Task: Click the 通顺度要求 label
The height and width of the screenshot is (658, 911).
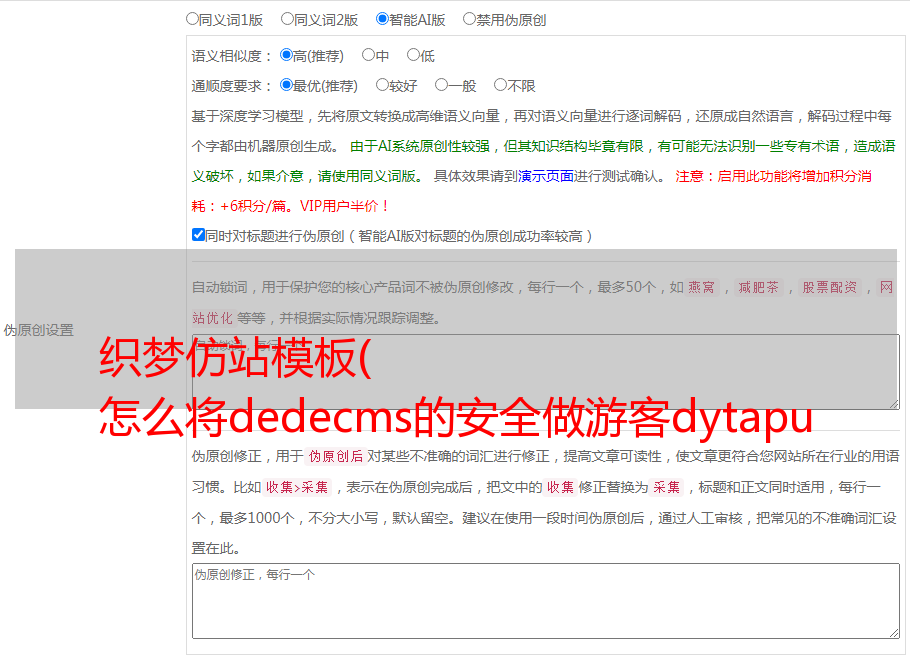Action: pos(232,87)
